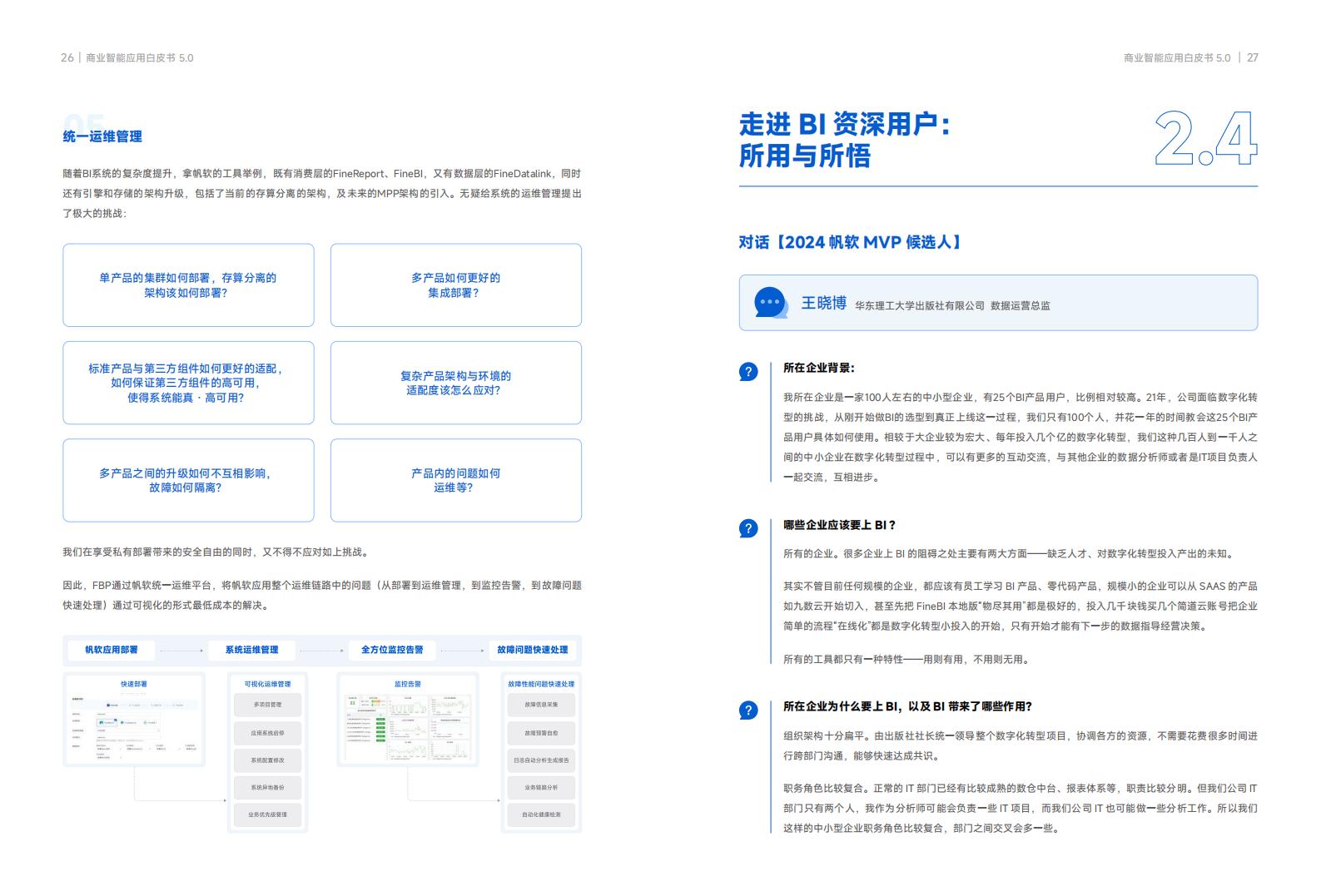The image size is (1321, 896).
Task: Click the heading 对话【2024 帆软 MVP 候选人】
Action: (x=852, y=242)
